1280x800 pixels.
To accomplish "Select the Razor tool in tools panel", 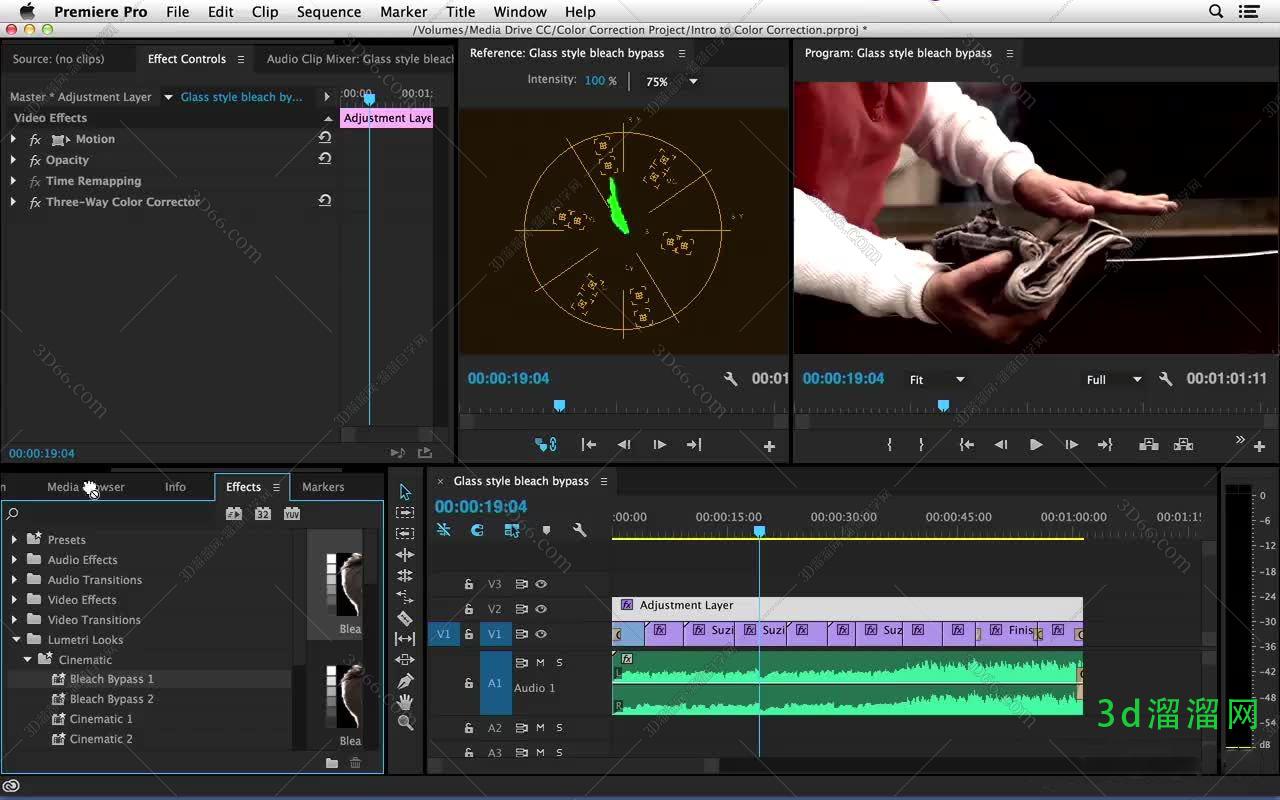I will (x=405, y=618).
